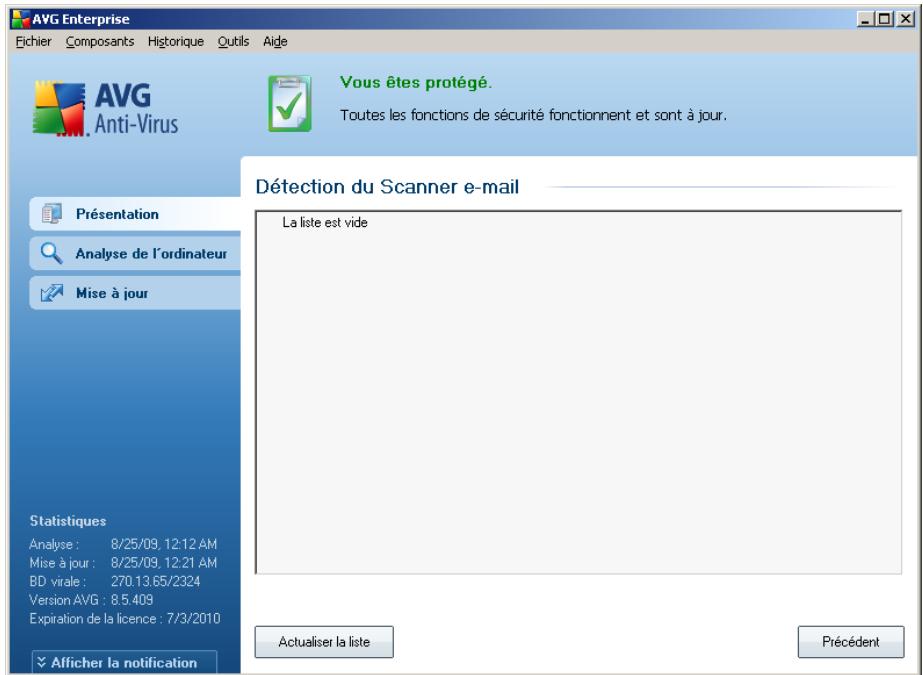Viewport: 923px width, 675px height.
Task: Click the magnifier scan icon
Action: [x=51, y=254]
